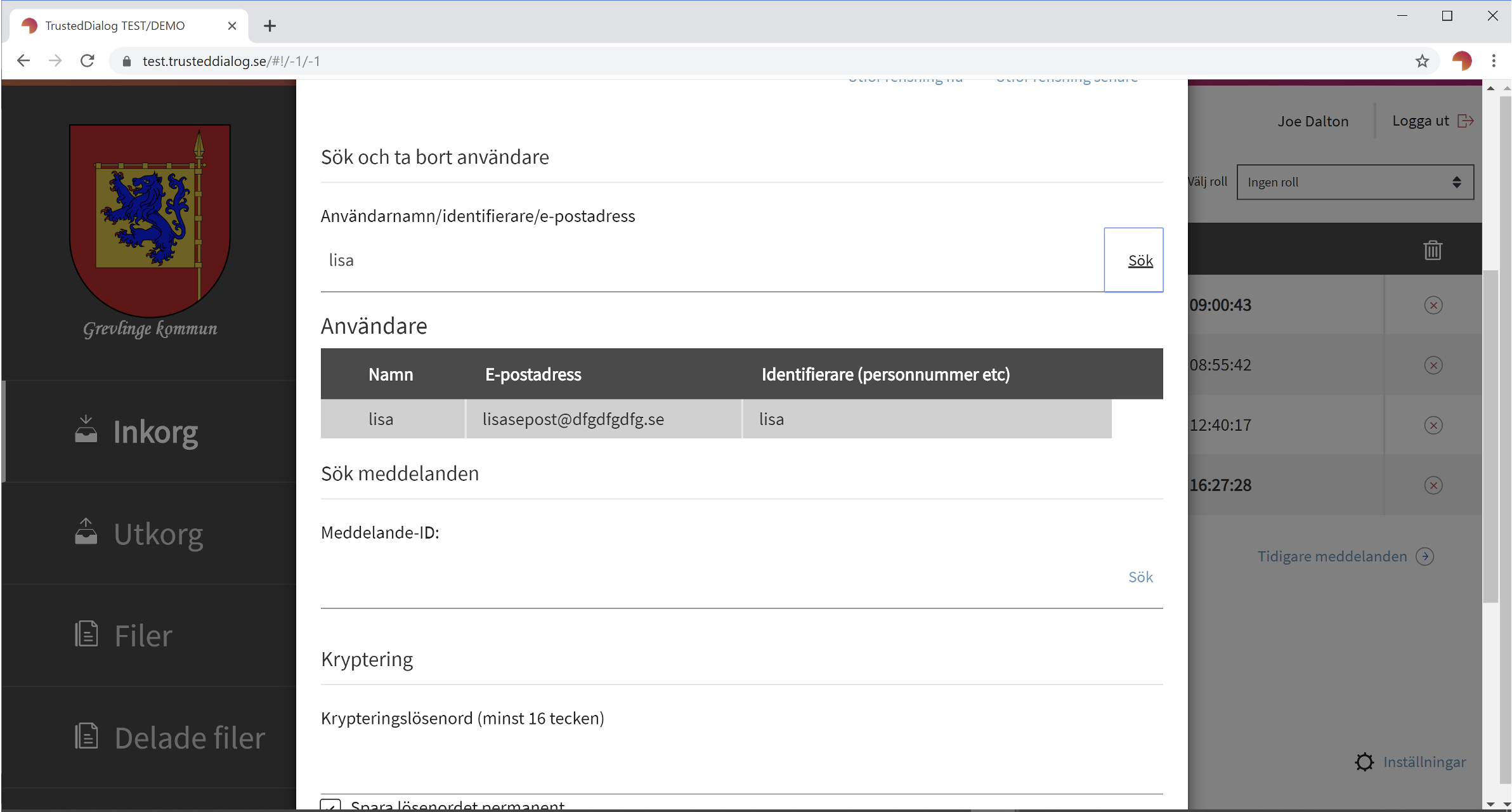Viewport: 1512px width, 812px height.
Task: Open TrustedDialog extension icon in toolbar
Action: click(1461, 61)
